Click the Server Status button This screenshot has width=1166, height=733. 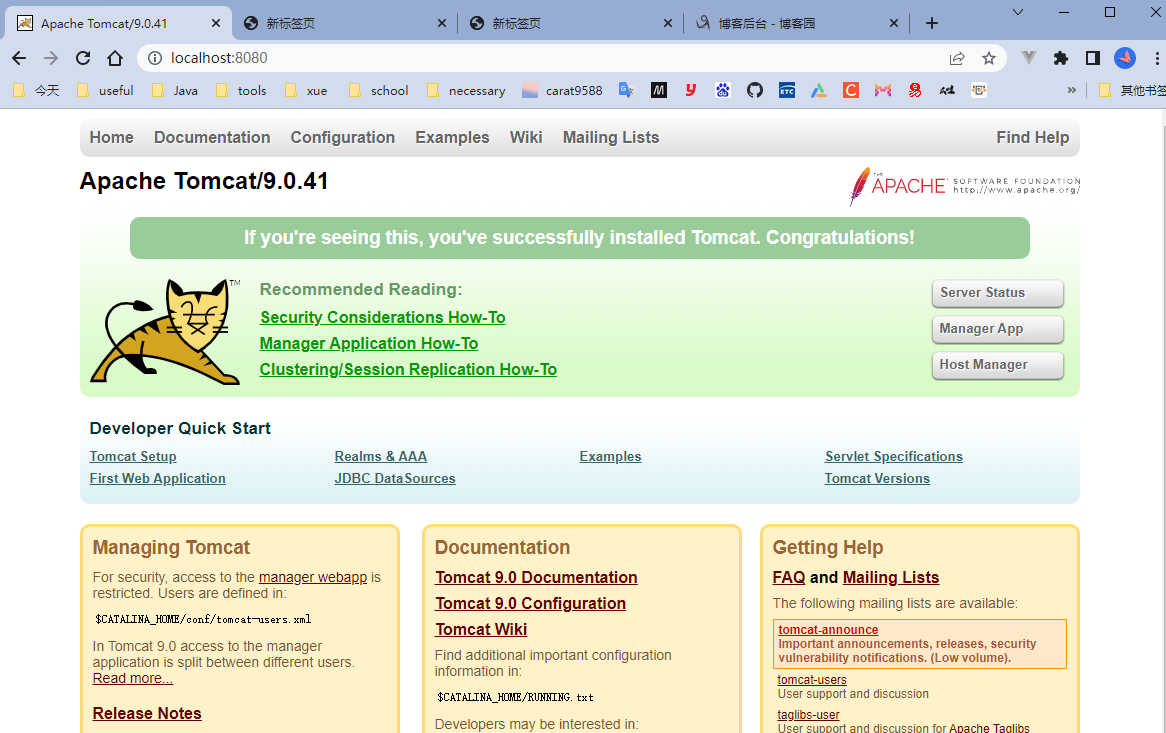pyautogui.click(x=997, y=293)
